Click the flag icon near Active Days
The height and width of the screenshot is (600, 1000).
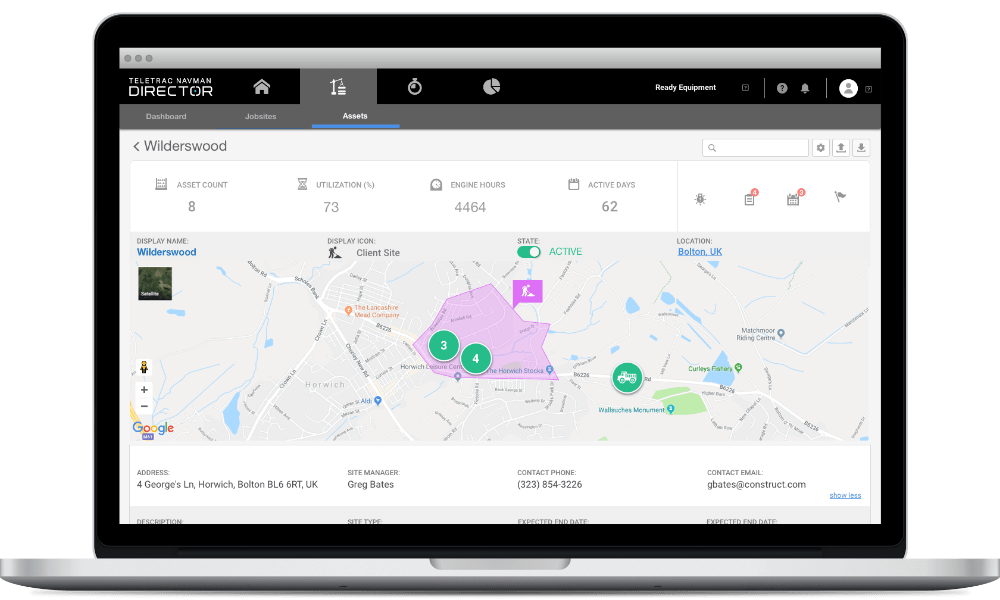pos(840,198)
